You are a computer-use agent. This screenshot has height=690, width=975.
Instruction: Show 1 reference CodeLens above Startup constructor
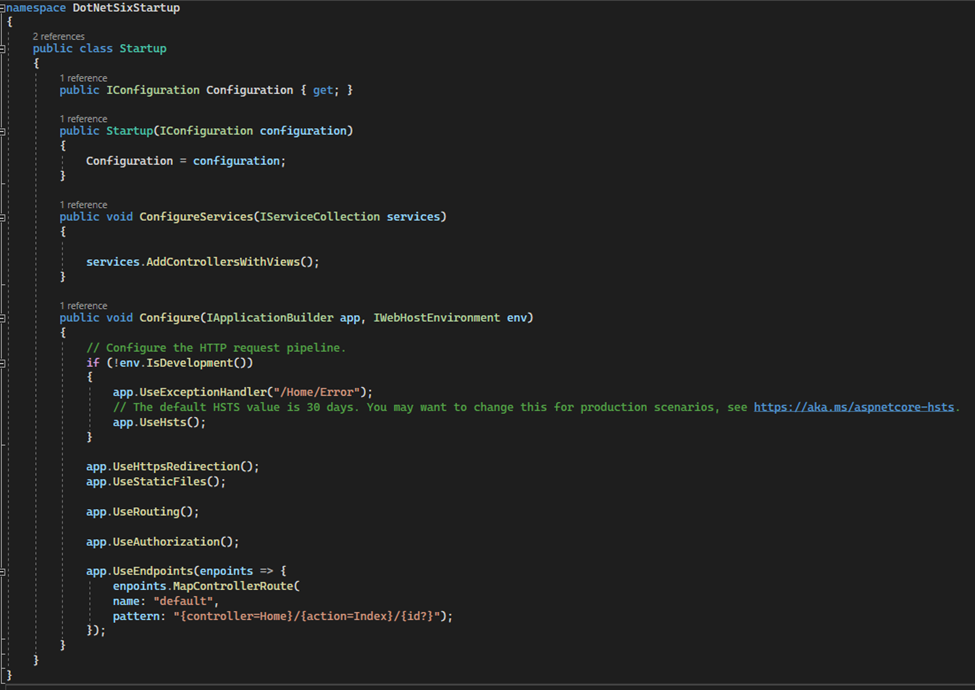[83, 119]
